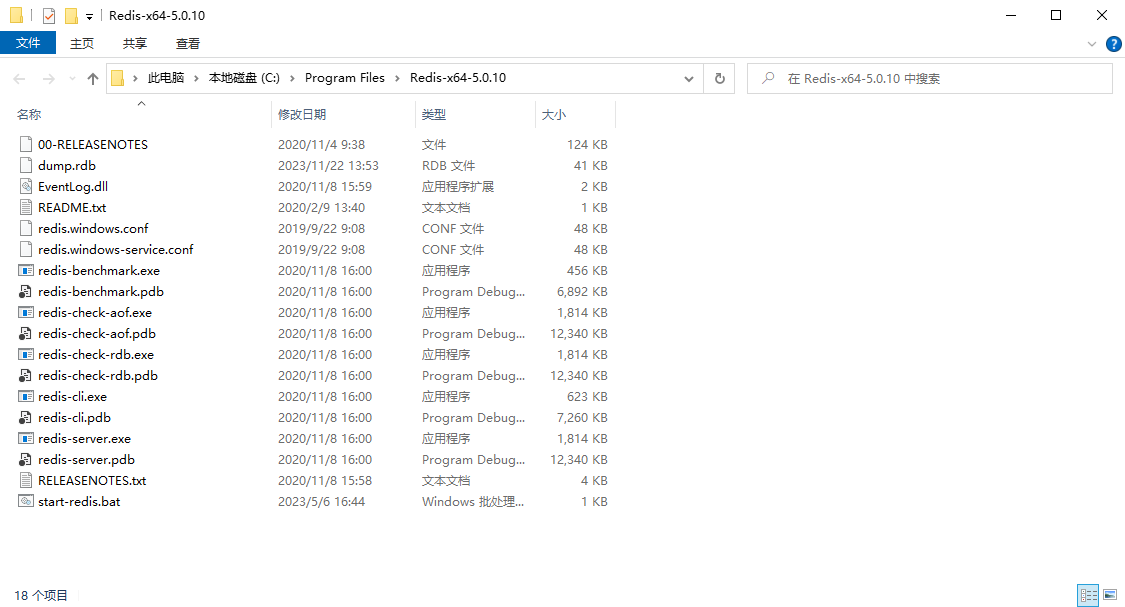Expand the address bar history dropdown
This screenshot has height=607, width=1125.
click(689, 79)
